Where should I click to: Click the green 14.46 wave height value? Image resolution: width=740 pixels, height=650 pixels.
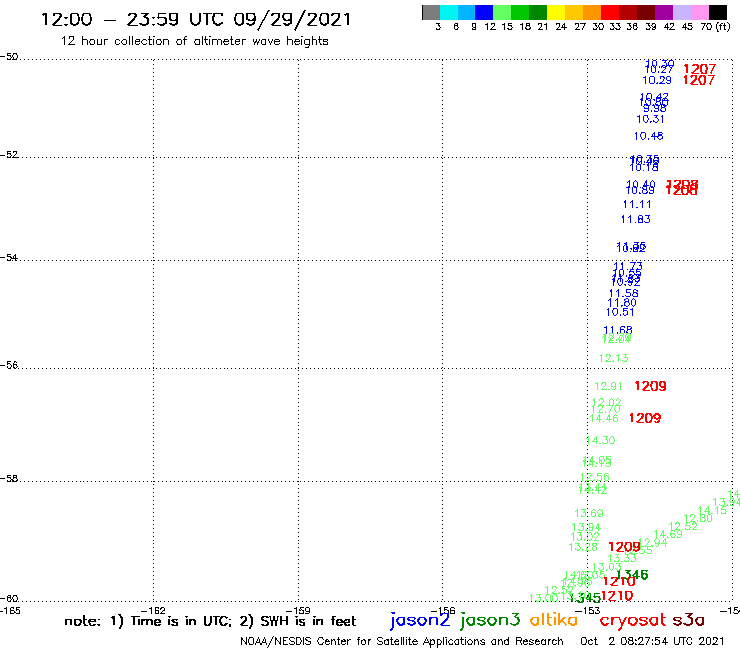coord(604,418)
